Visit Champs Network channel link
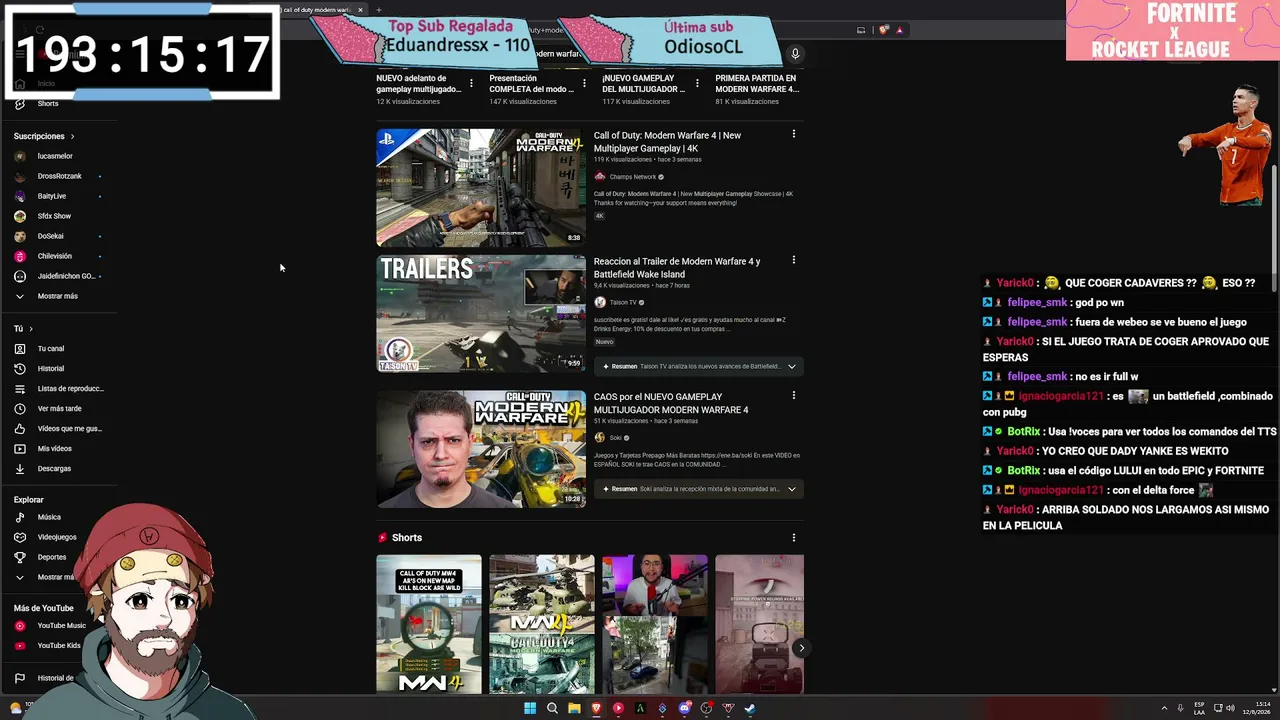Image resolution: width=1280 pixels, height=720 pixels. coord(633,177)
